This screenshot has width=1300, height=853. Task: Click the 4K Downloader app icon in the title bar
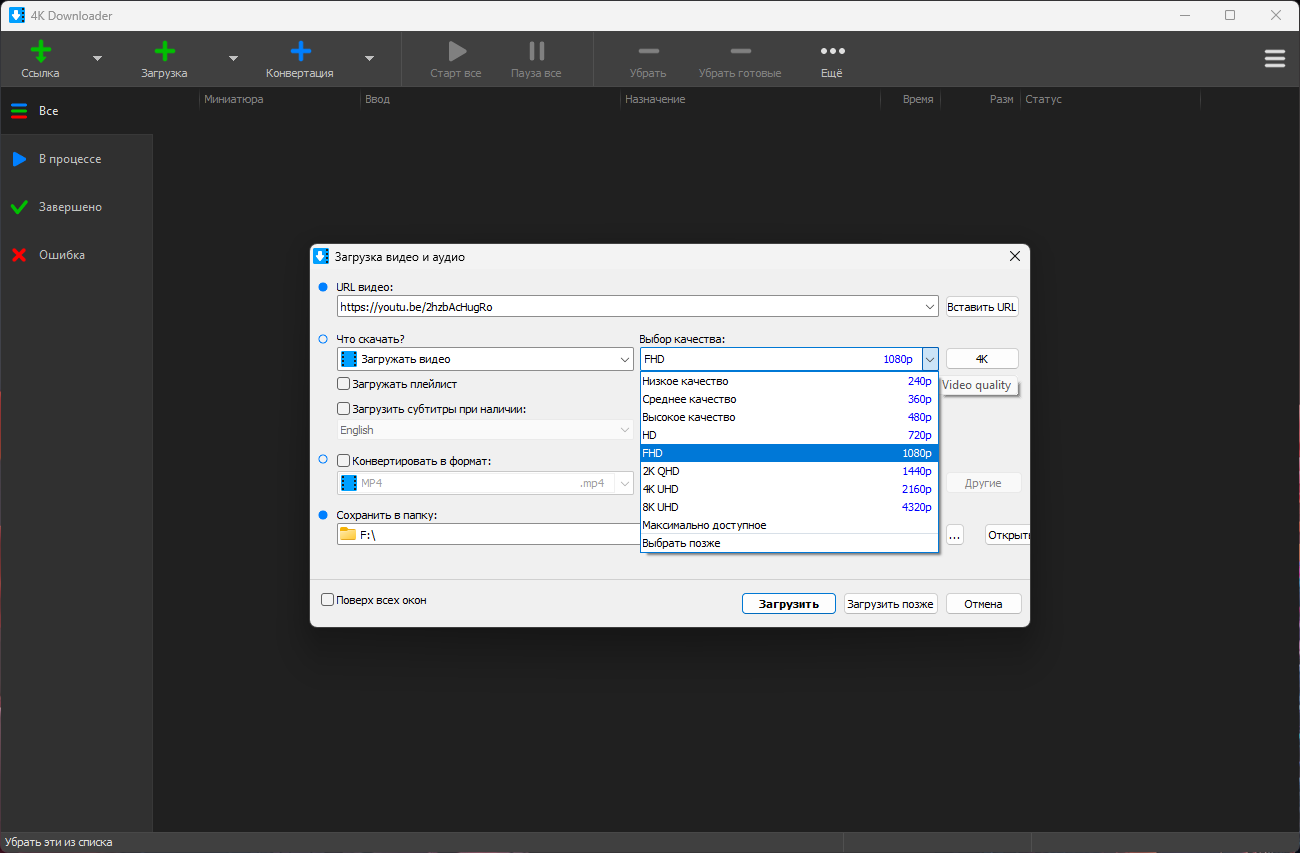pyautogui.click(x=17, y=15)
